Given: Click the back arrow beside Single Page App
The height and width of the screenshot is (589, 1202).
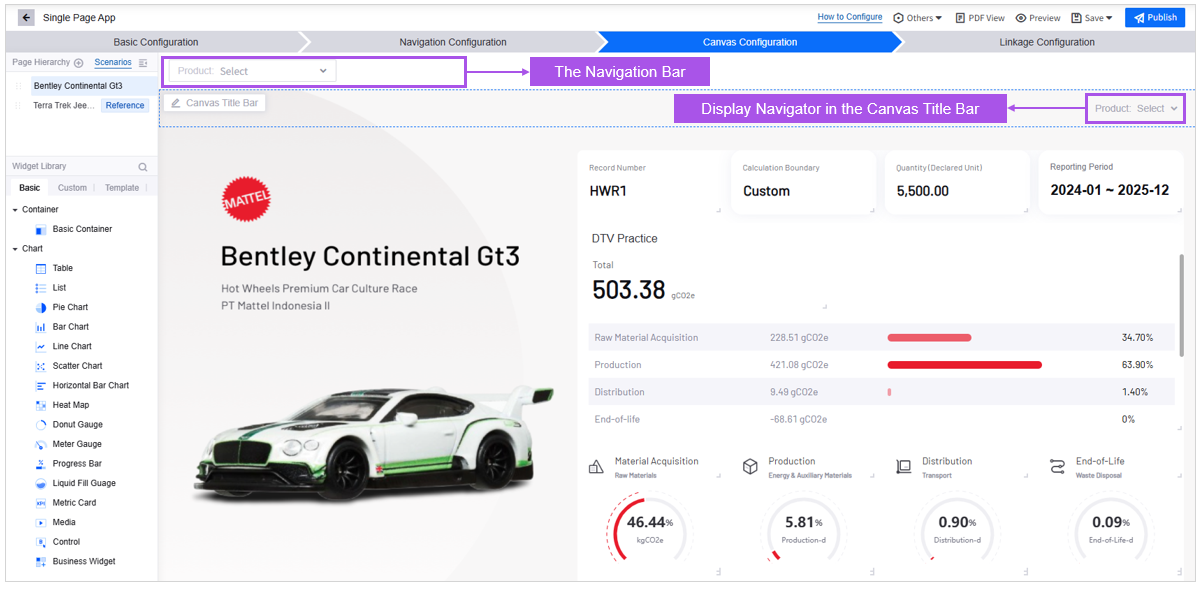Looking at the screenshot, I should (26, 18).
